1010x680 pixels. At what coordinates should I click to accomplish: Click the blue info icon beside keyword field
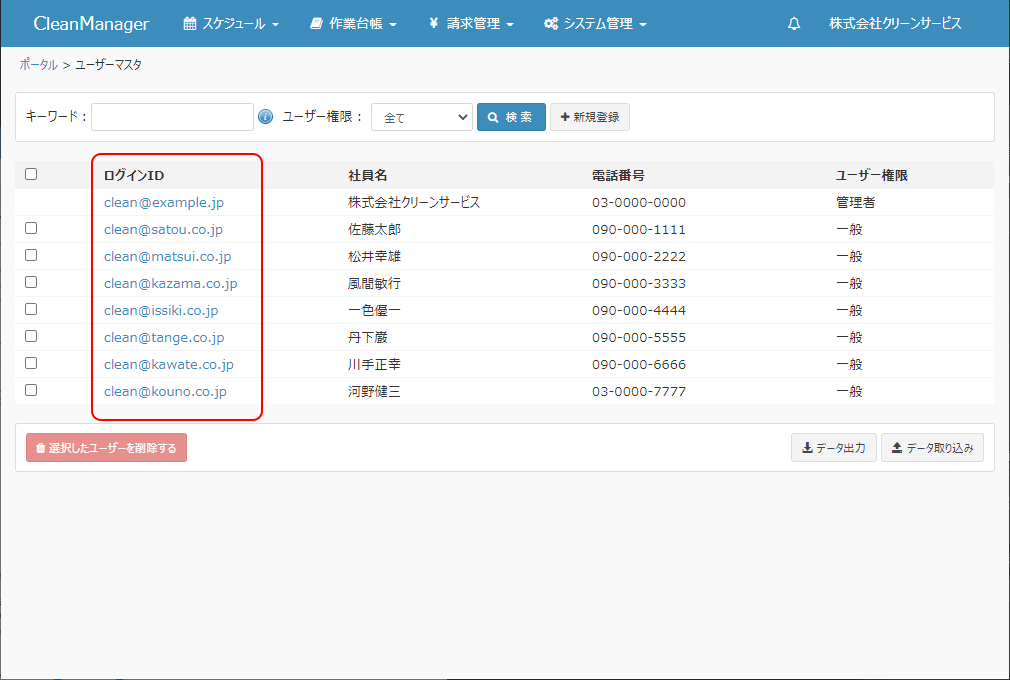coord(265,117)
